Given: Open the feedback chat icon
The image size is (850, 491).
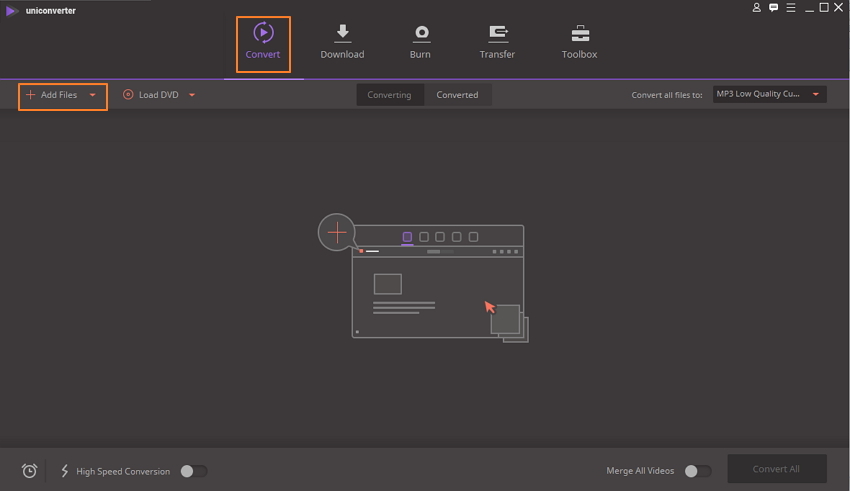Looking at the screenshot, I should point(774,8).
